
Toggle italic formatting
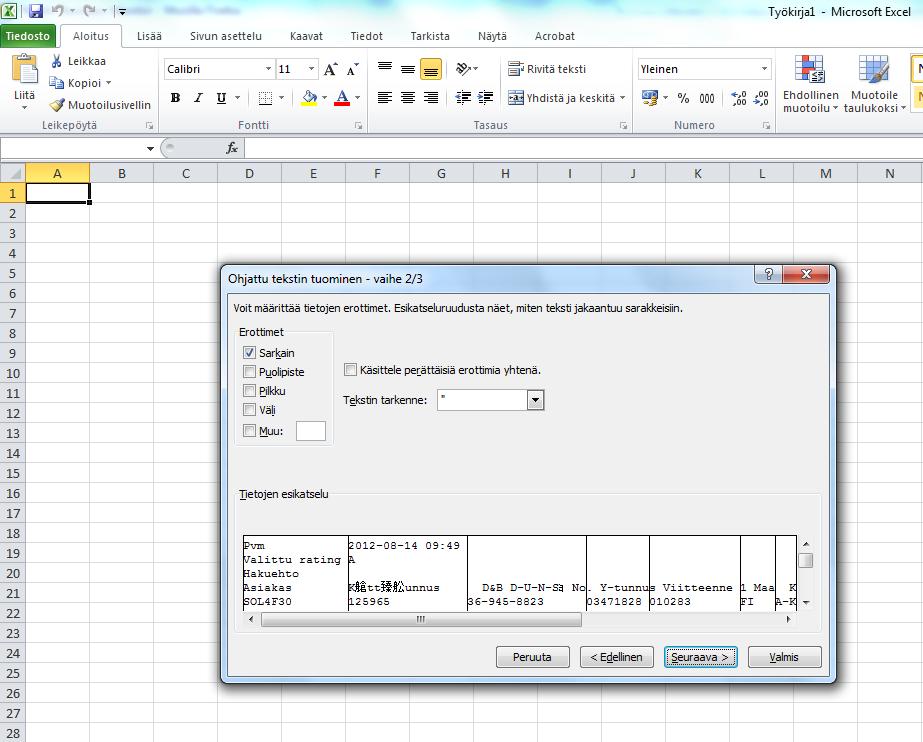(x=198, y=98)
